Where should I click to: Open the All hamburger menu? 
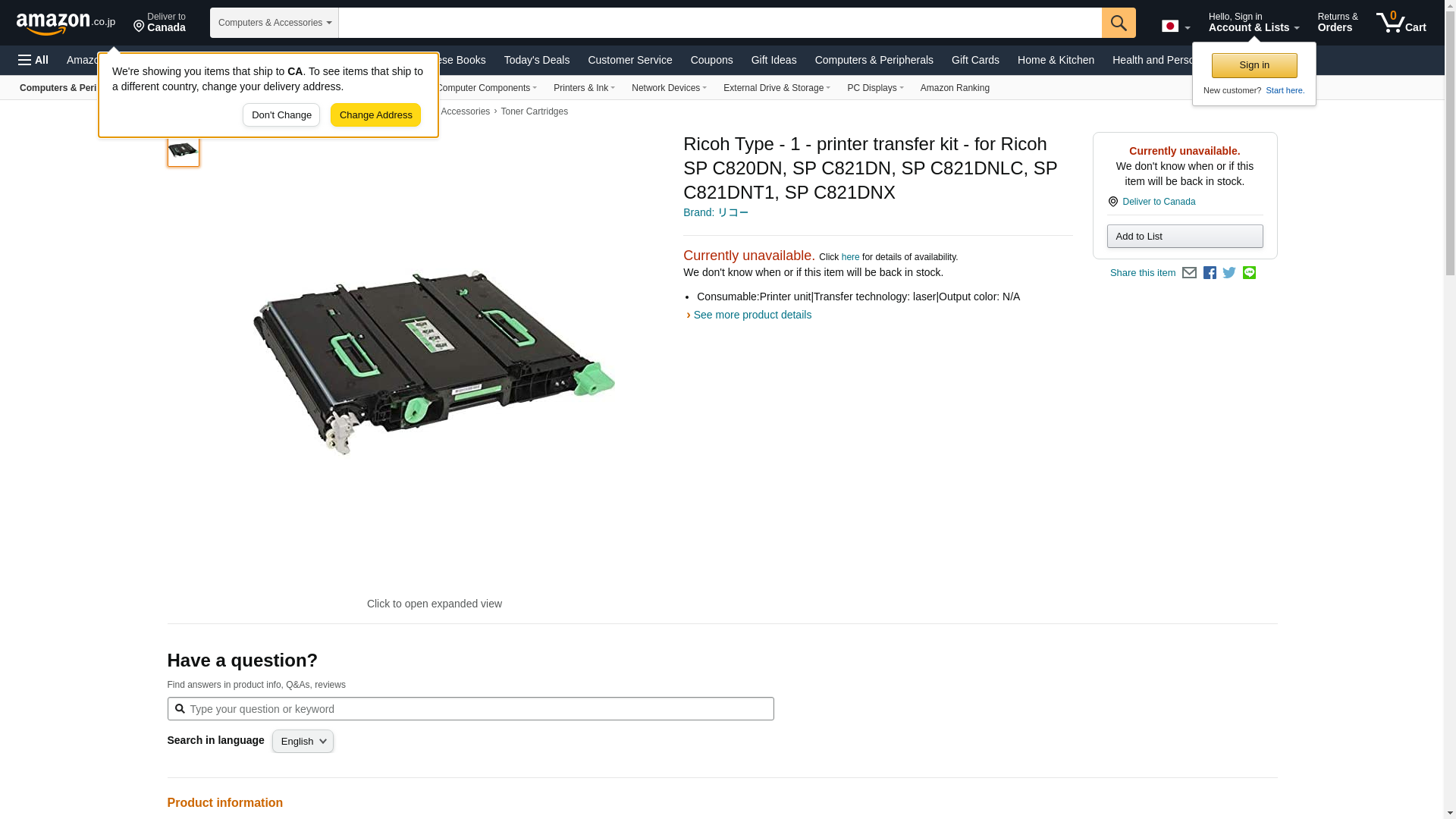coord(33,60)
